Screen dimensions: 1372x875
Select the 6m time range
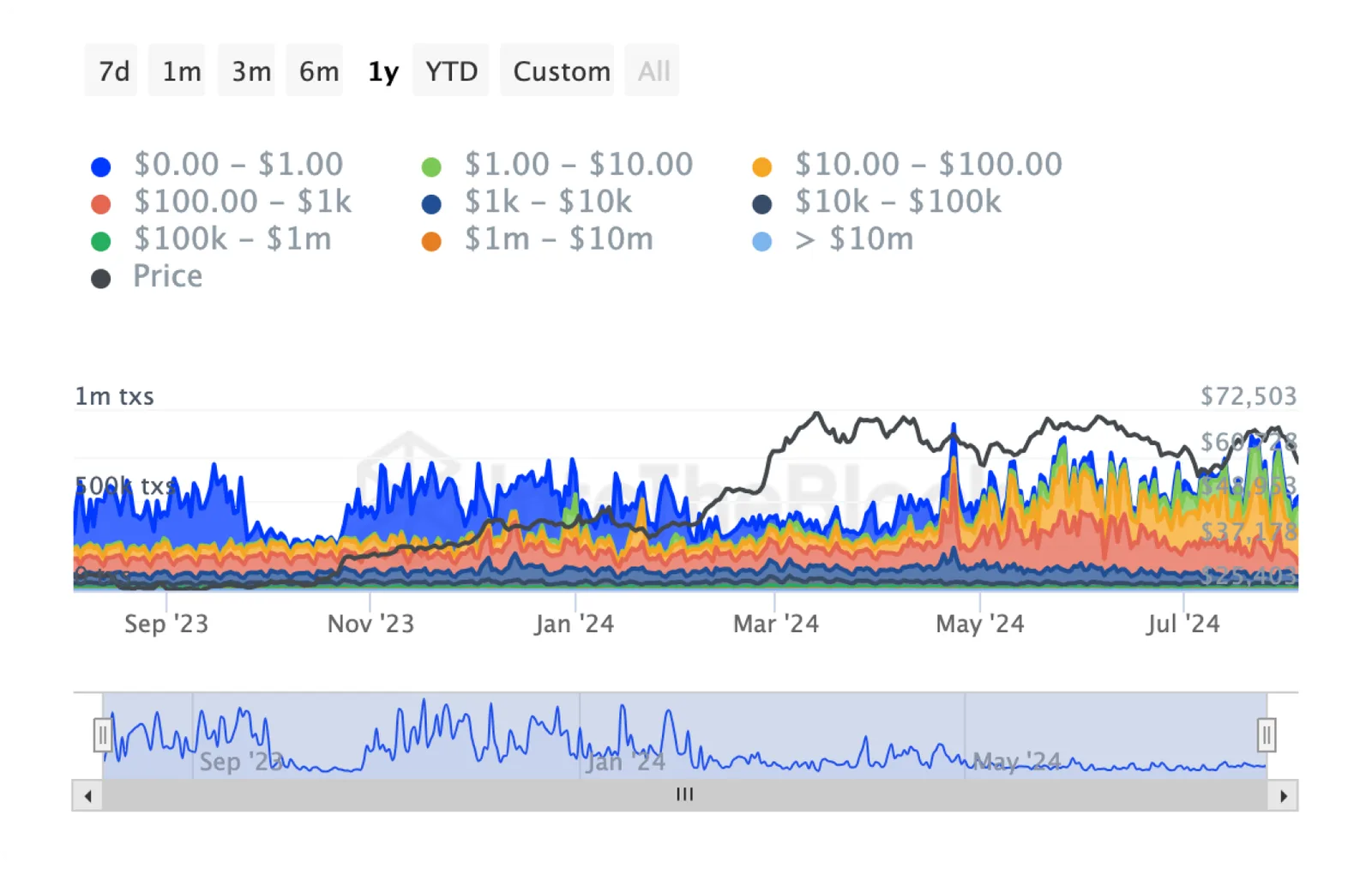click(x=316, y=70)
